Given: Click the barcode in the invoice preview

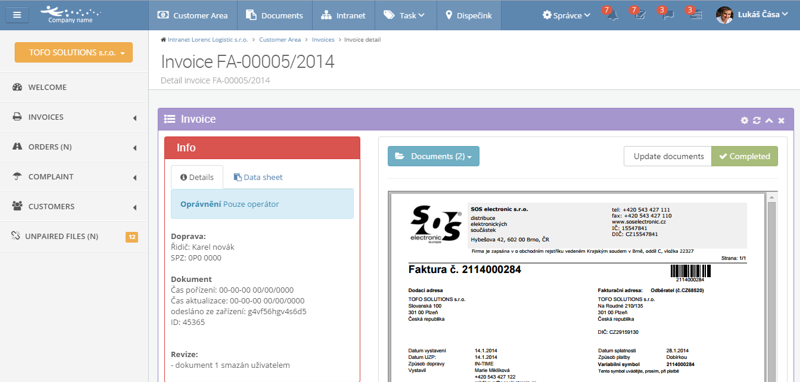Looking at the screenshot, I should tap(690, 272).
